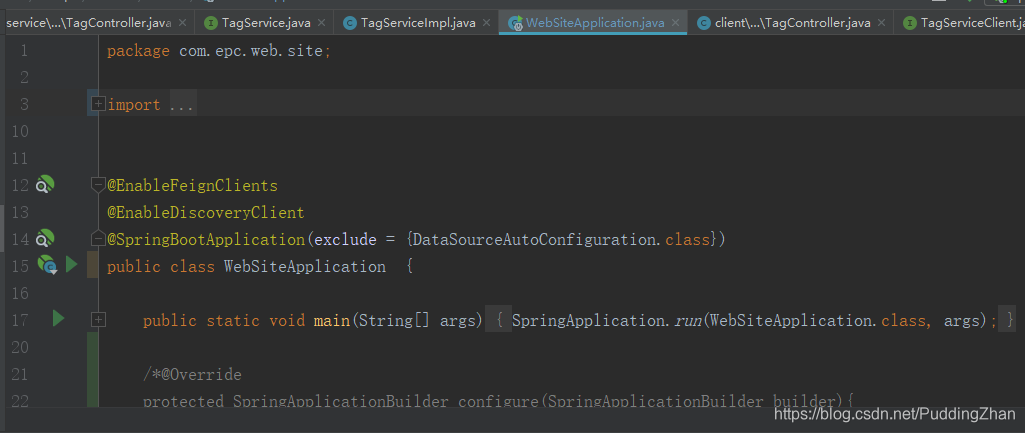Select the WebSiteApplication.java tab
1025x433 pixels.
[x=595, y=23]
